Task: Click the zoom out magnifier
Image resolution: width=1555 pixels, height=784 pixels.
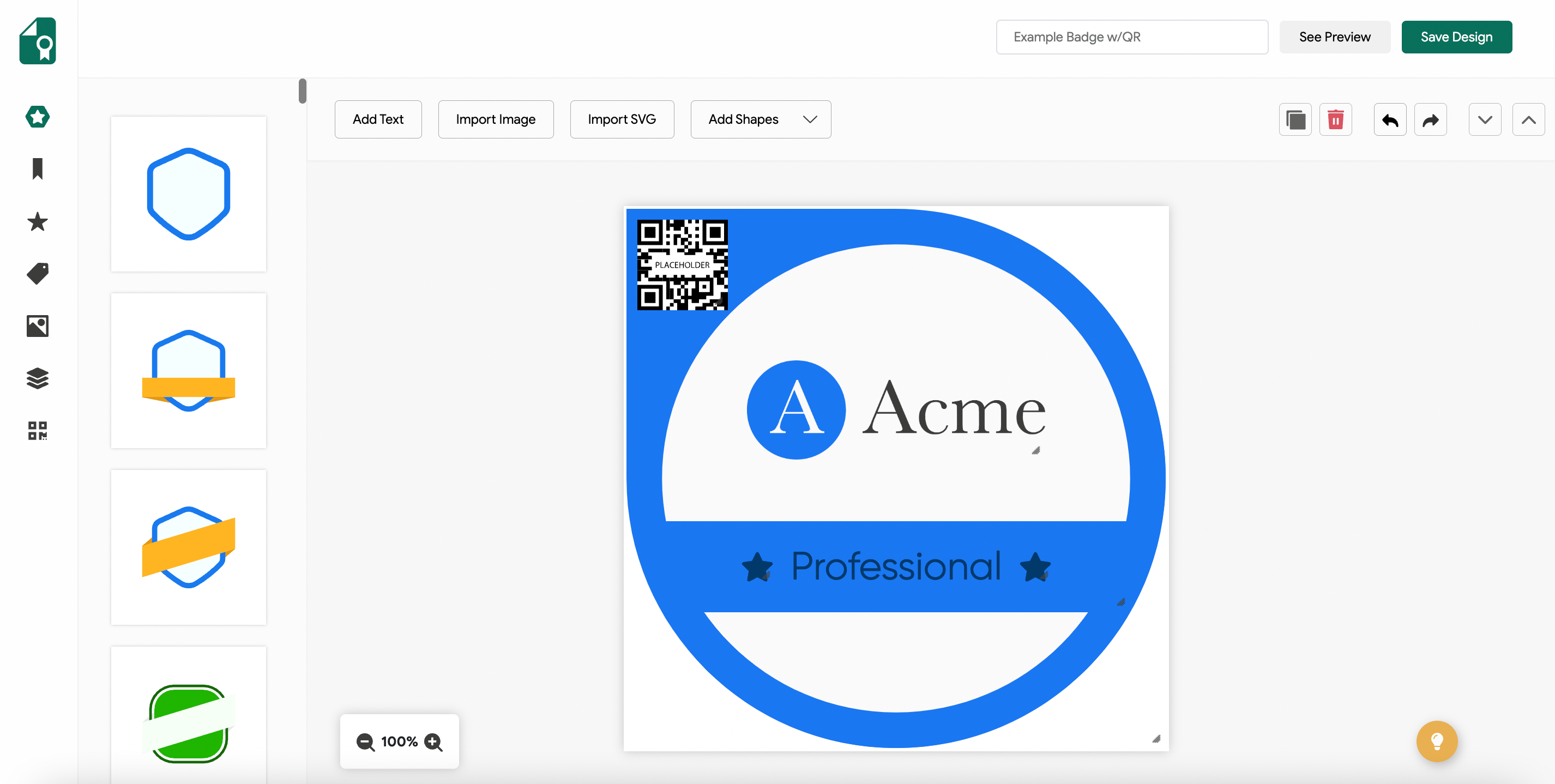Action: [365, 742]
